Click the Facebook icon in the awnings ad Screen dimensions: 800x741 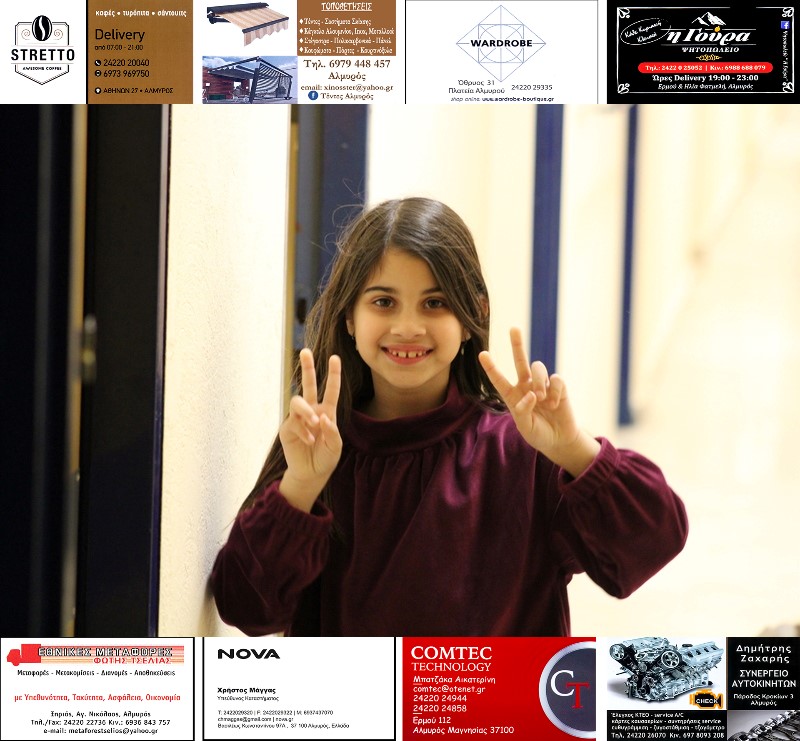coord(313,96)
